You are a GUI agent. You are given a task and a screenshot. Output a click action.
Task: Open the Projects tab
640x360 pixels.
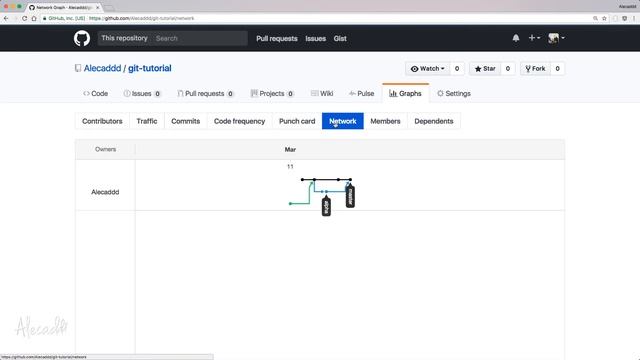coord(272,93)
